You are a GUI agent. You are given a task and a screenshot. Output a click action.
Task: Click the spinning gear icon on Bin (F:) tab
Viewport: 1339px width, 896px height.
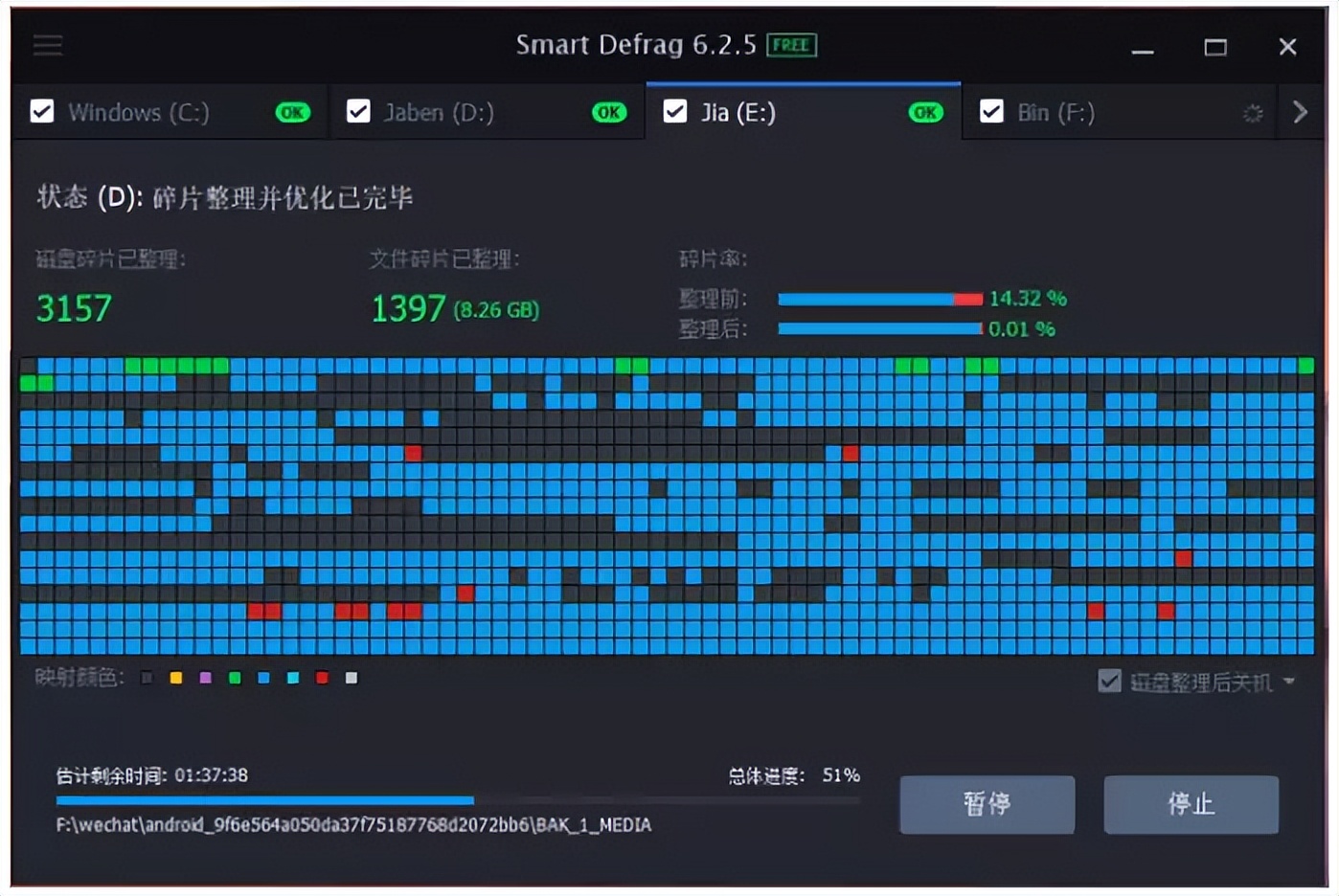point(1253,113)
